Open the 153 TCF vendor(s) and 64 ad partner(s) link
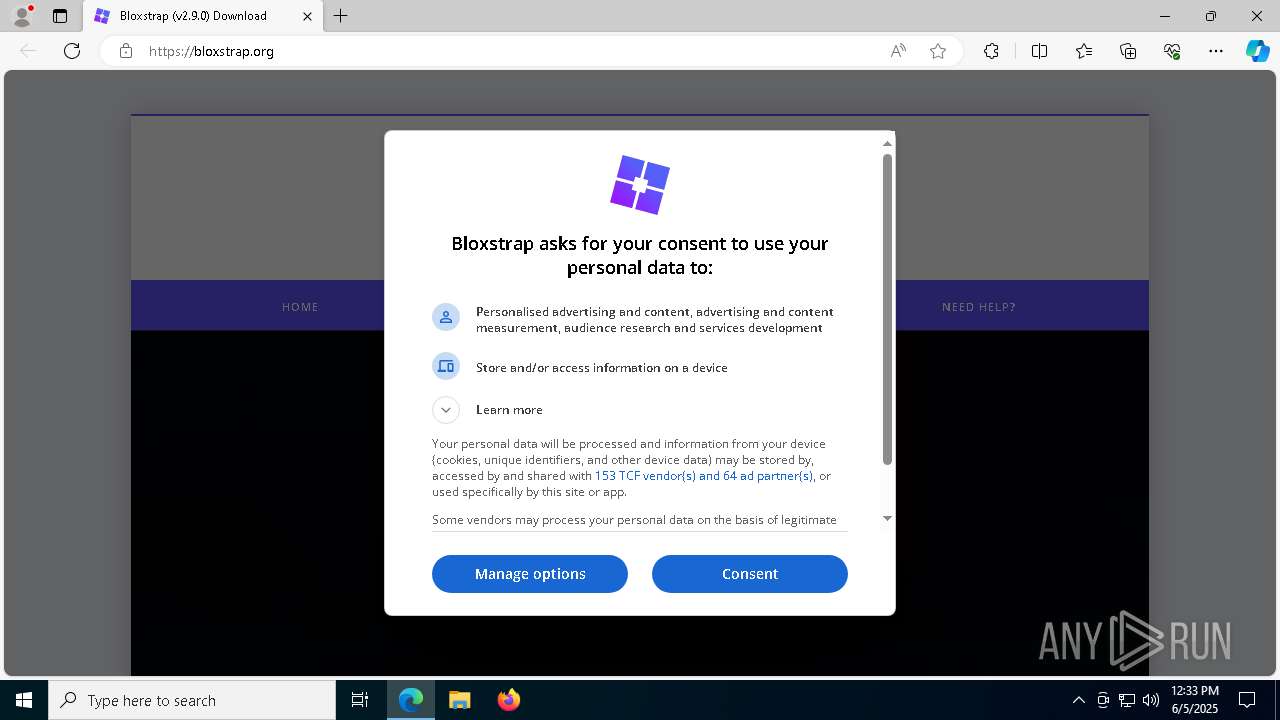The width and height of the screenshot is (1280, 720). [x=704, y=476]
